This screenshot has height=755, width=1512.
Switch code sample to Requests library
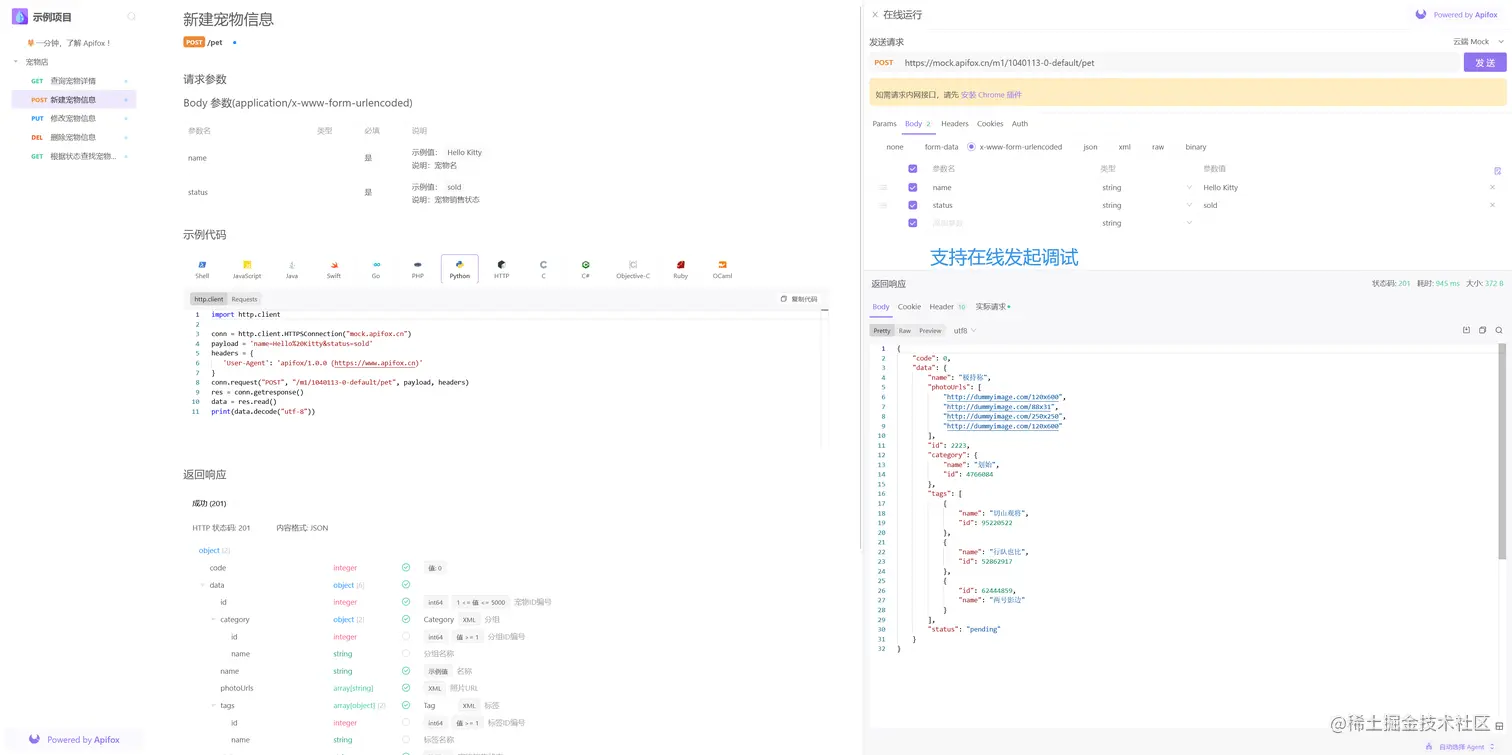[244, 299]
